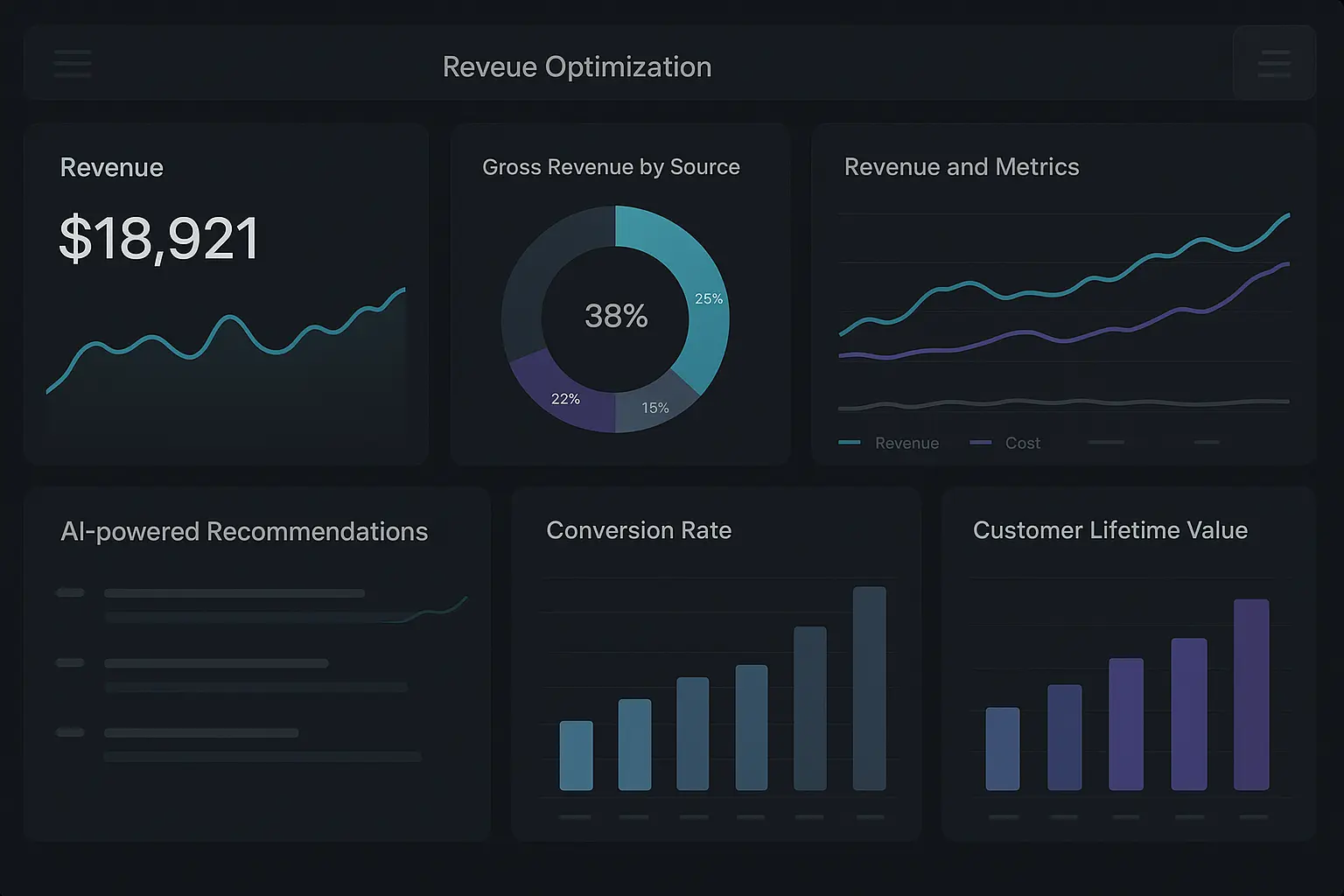Click the $18,921 revenue figure
1344x896 pixels.
point(158,238)
